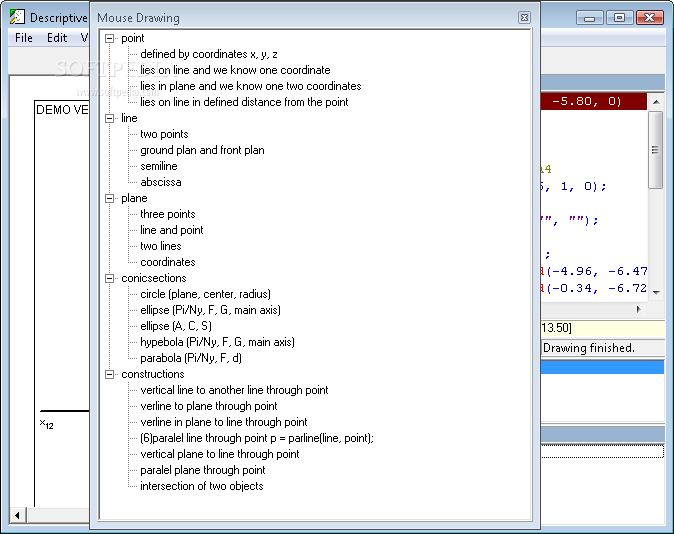Close the Mouse Drawing panel
Screen dimensions: 674x534
pos(524,18)
